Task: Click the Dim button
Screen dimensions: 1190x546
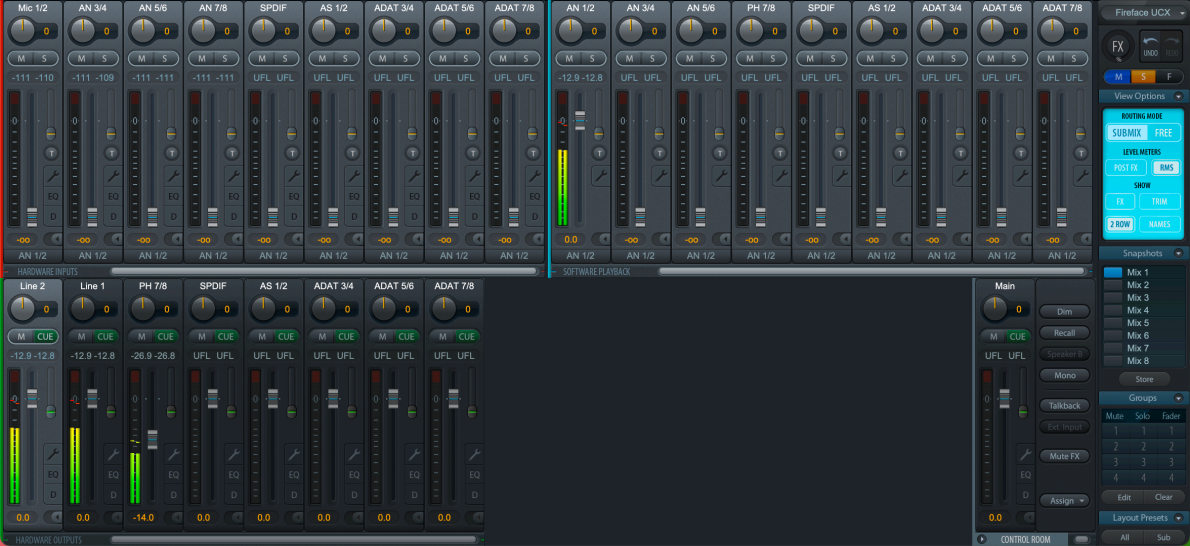Action: click(x=1064, y=311)
